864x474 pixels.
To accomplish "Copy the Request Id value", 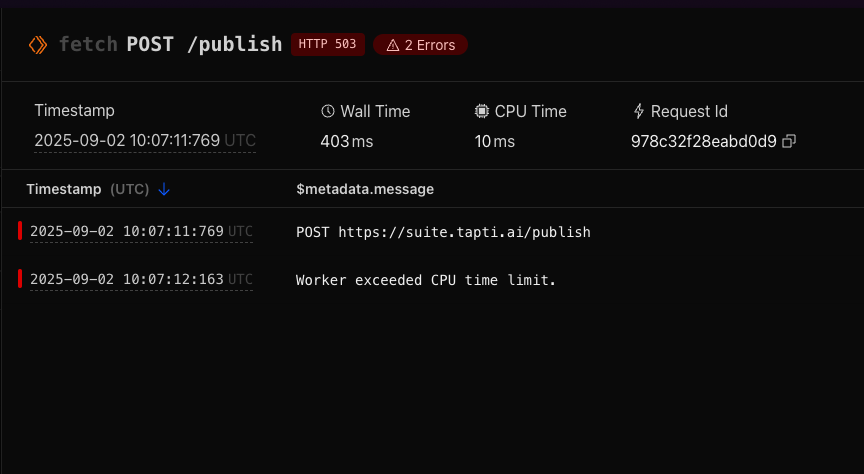I will pyautogui.click(x=789, y=141).
